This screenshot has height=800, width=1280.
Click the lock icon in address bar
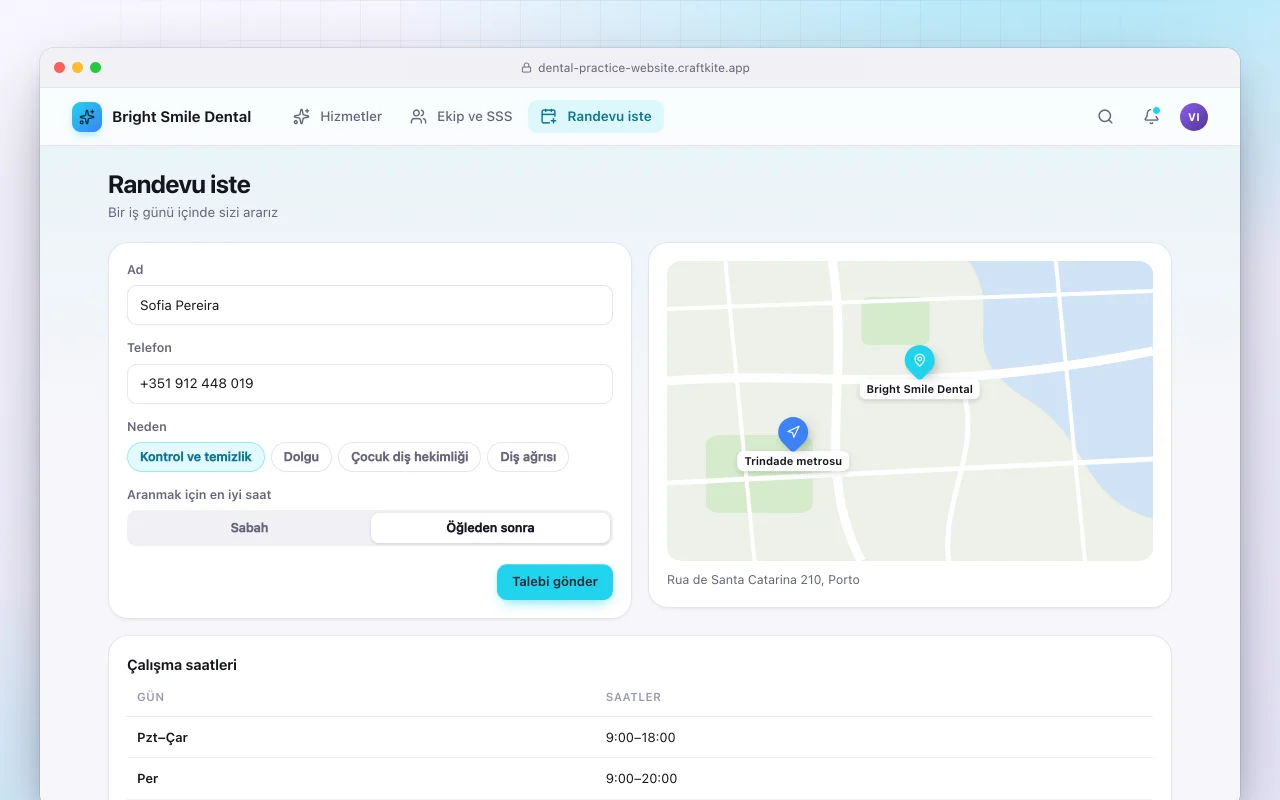click(526, 68)
